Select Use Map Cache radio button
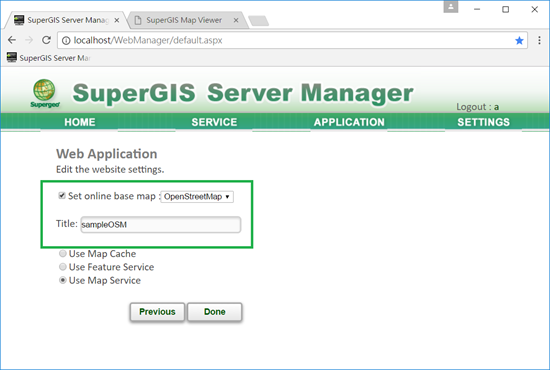 63,253
